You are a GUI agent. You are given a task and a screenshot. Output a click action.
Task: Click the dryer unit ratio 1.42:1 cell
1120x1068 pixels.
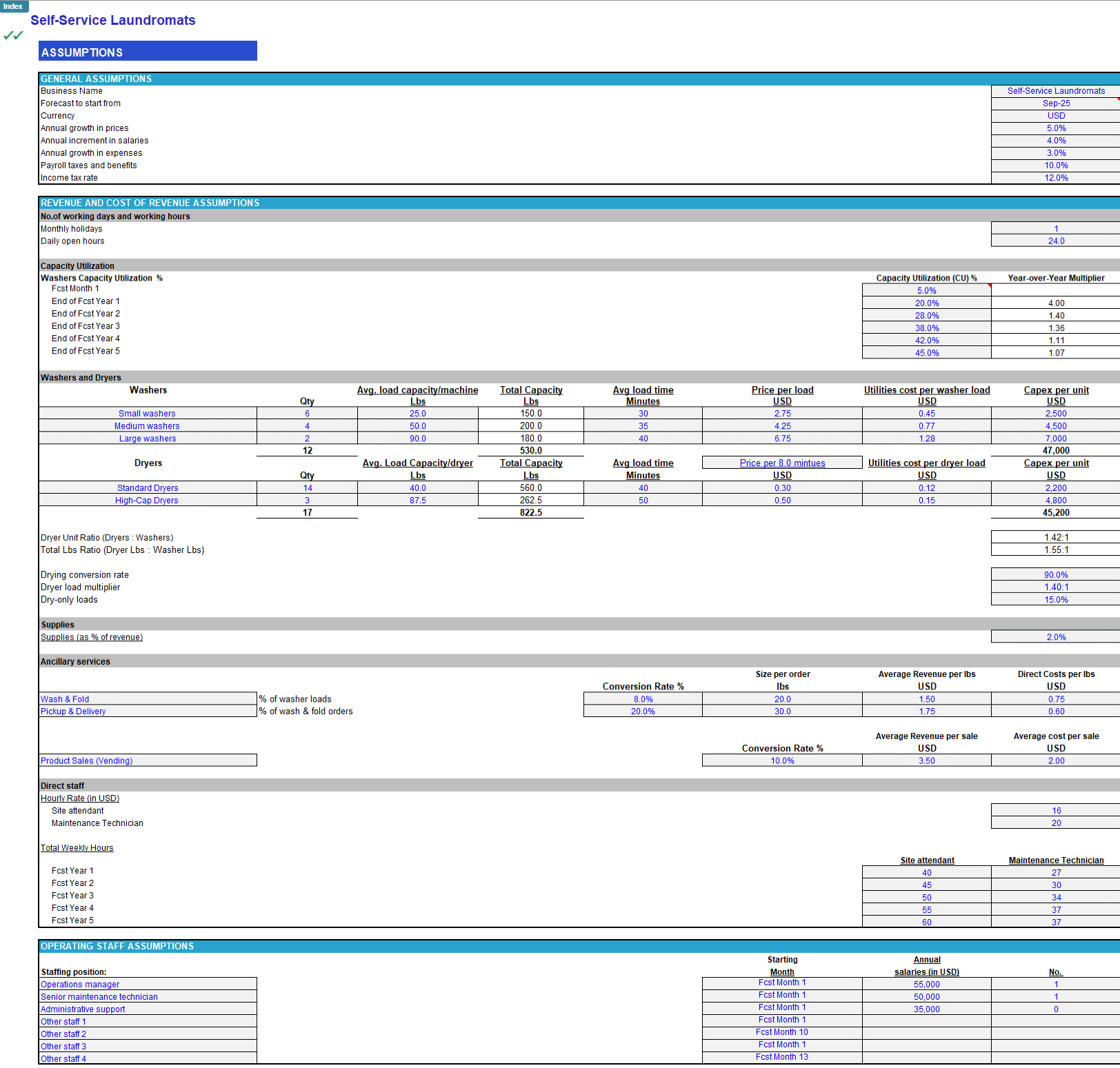point(1055,538)
